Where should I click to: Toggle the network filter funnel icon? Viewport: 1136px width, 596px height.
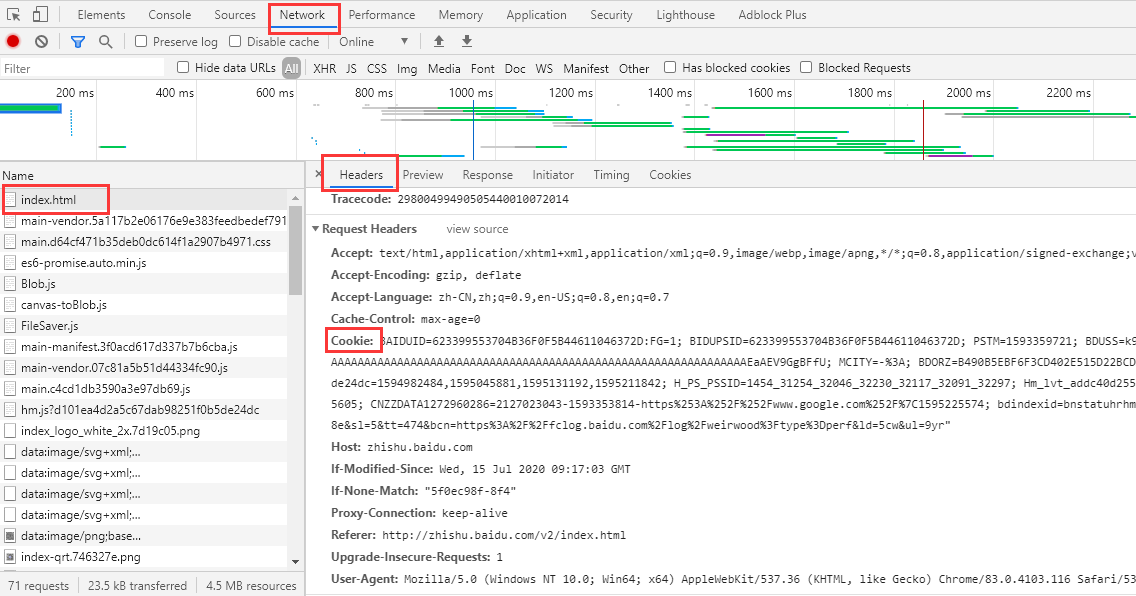pyautogui.click(x=78, y=41)
